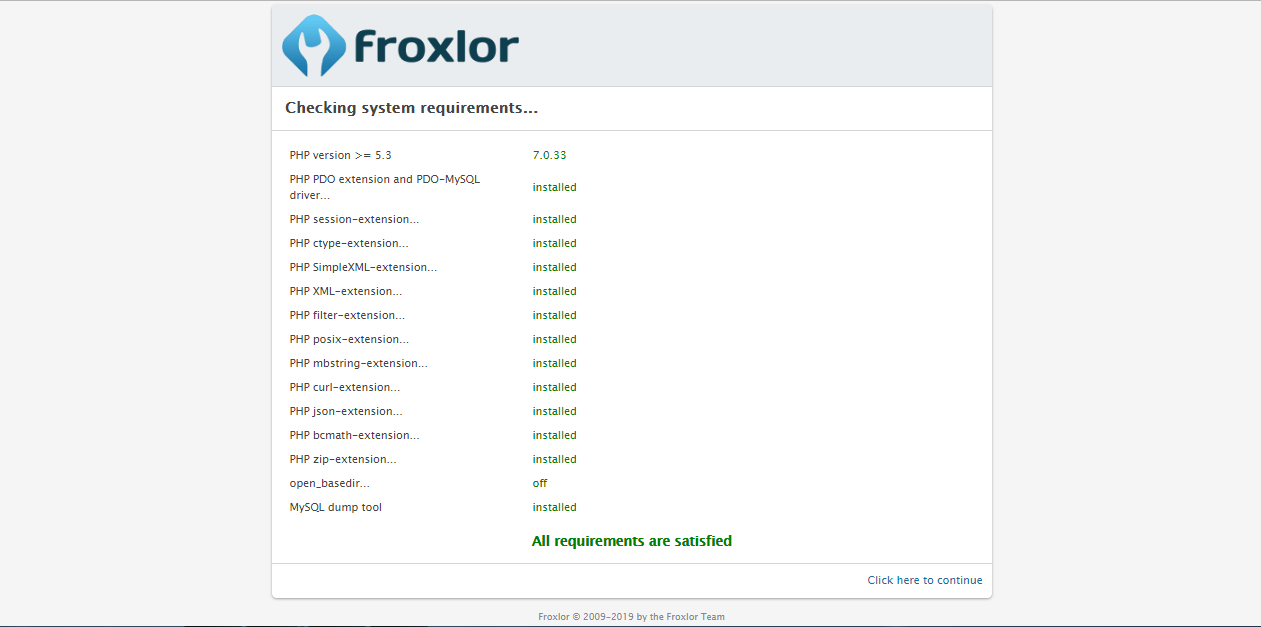Click the "PHP json-extension..." requirement label
1261x627 pixels.
(345, 411)
